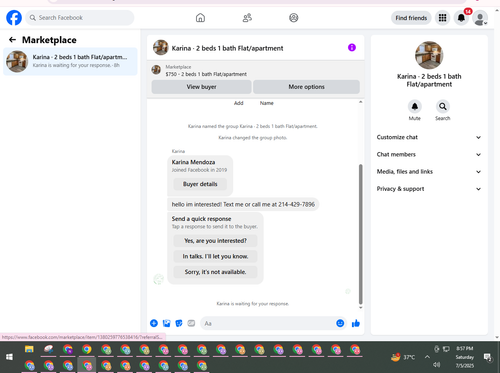Open the volume control in tray

437,365
